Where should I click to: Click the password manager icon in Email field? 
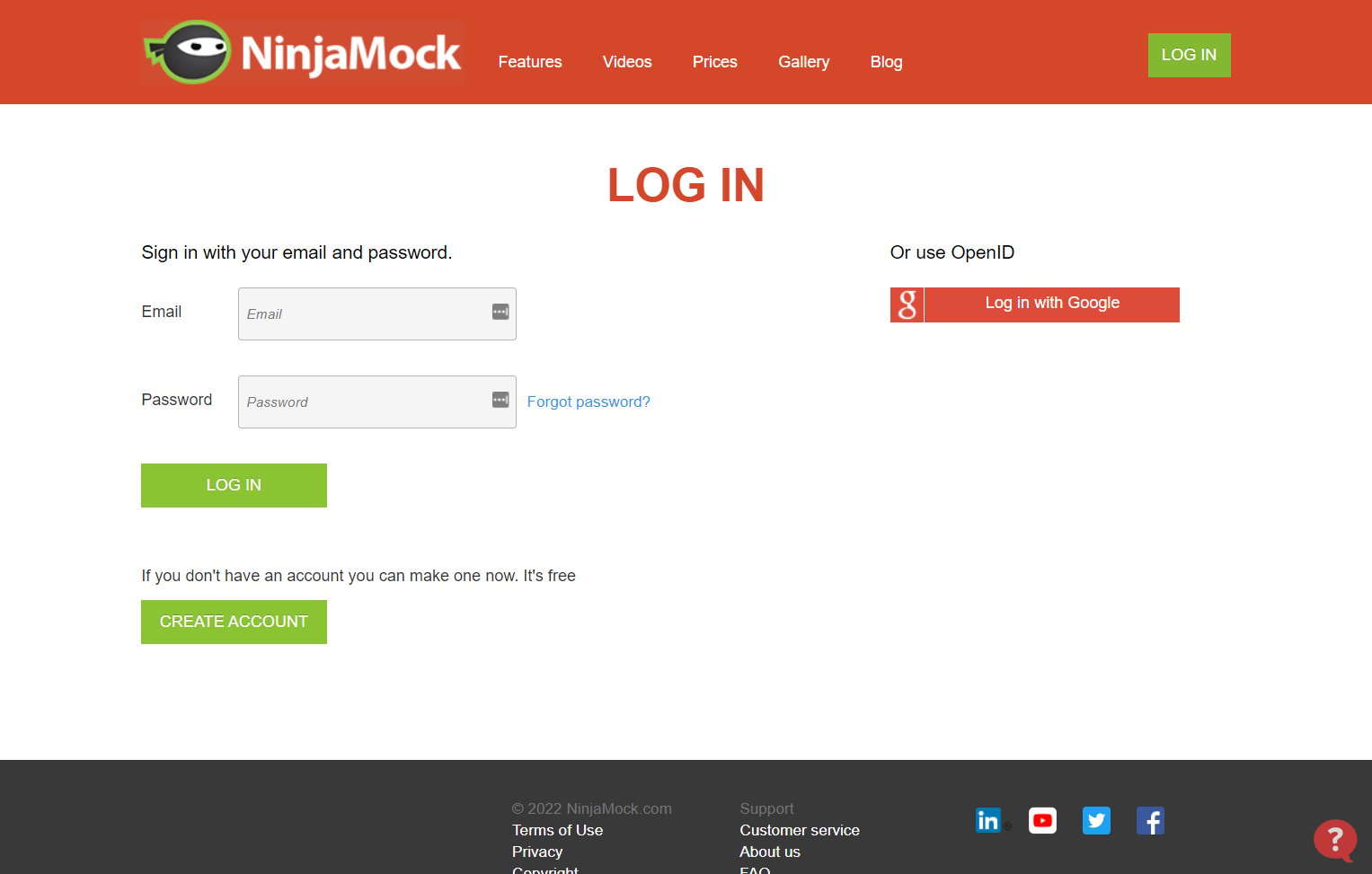[x=500, y=312]
